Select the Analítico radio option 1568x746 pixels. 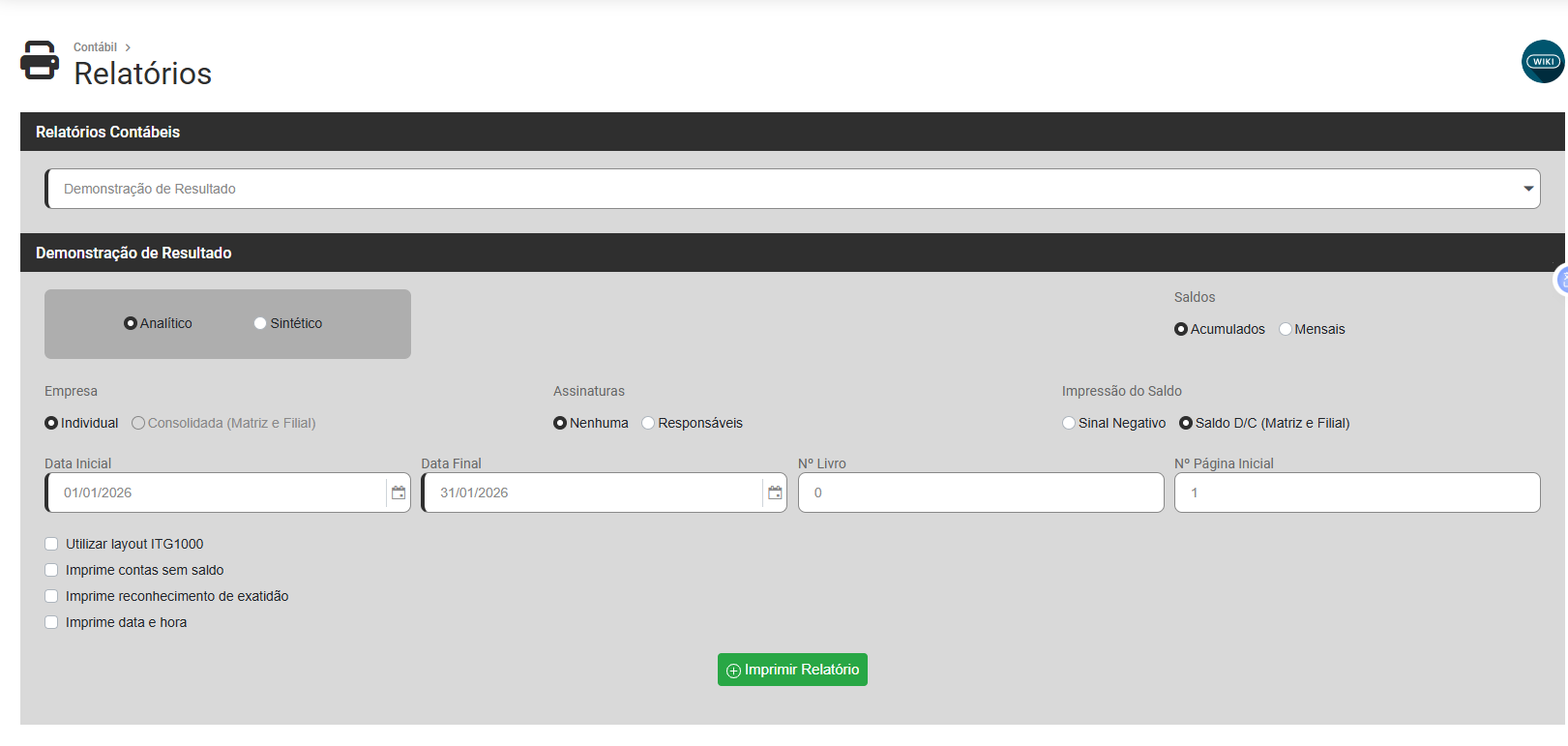(x=131, y=323)
